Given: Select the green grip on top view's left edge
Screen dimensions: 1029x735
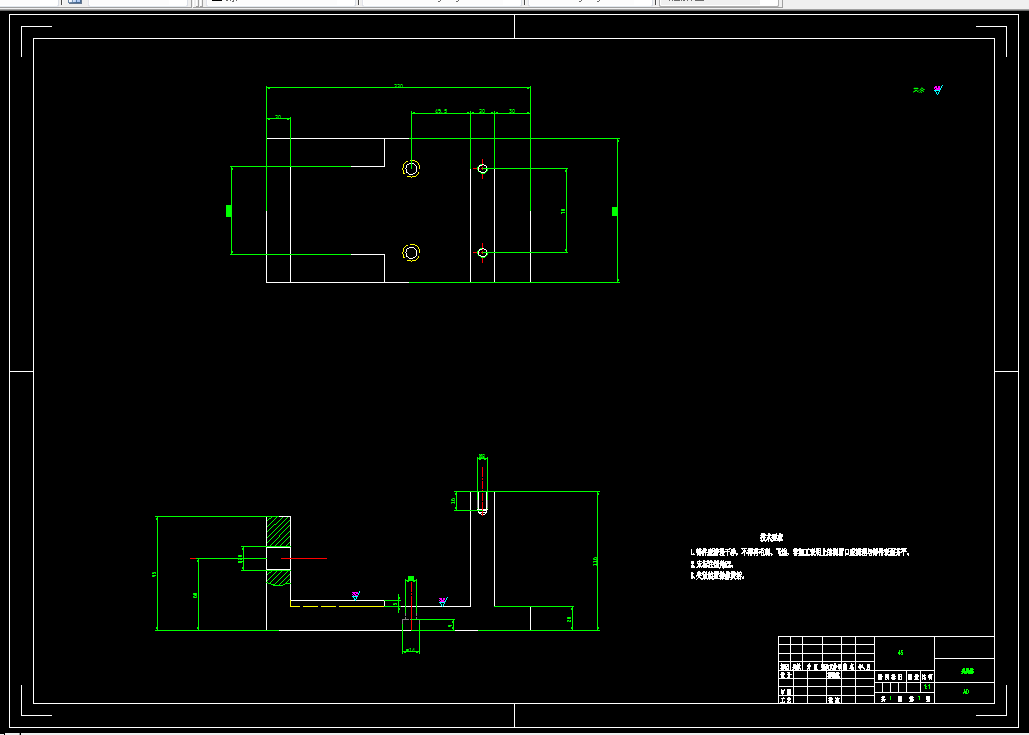Looking at the screenshot, I should coord(228,211).
